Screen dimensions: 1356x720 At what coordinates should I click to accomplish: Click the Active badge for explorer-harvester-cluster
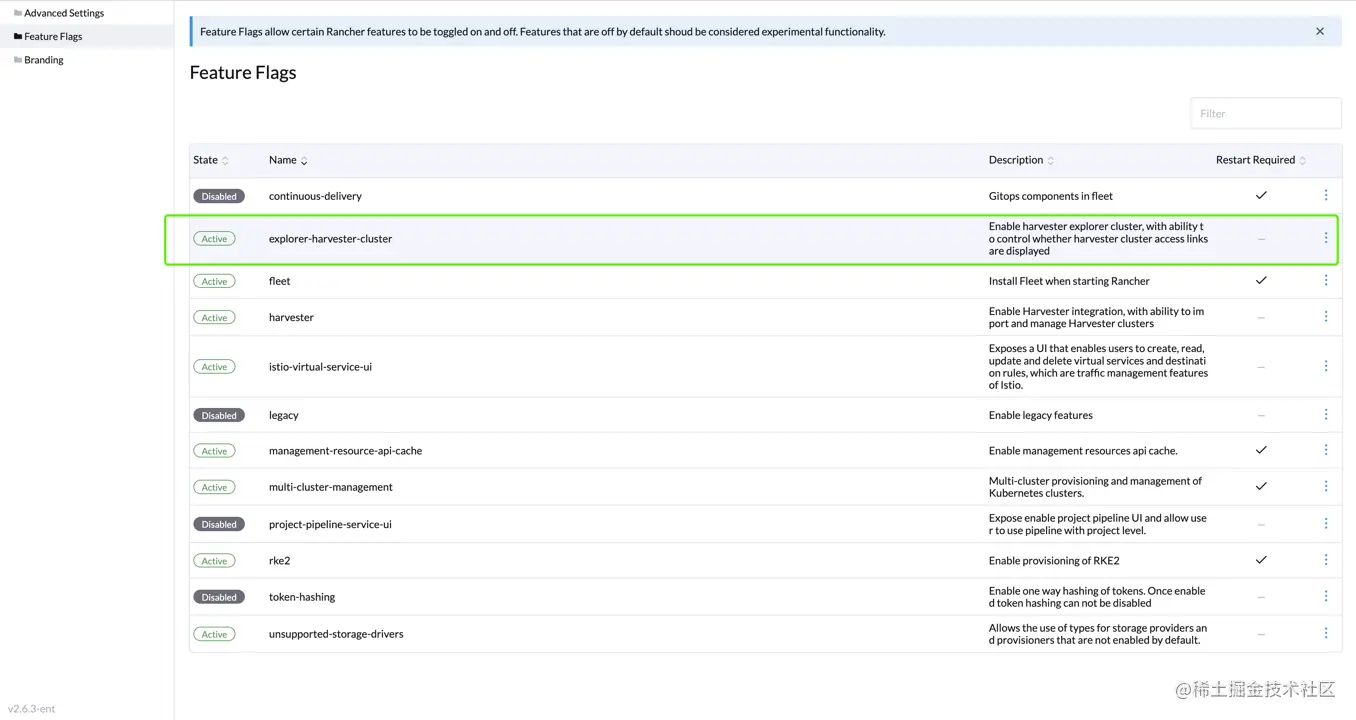214,239
